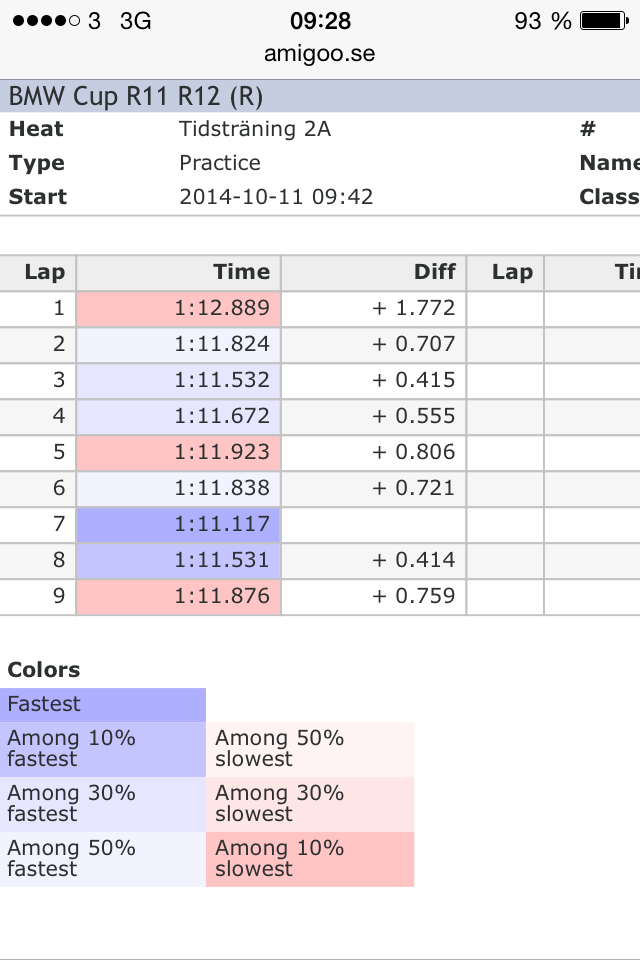This screenshot has width=640, height=960.
Task: Tap the Among 50% slowest swatch
Action: coord(310,749)
